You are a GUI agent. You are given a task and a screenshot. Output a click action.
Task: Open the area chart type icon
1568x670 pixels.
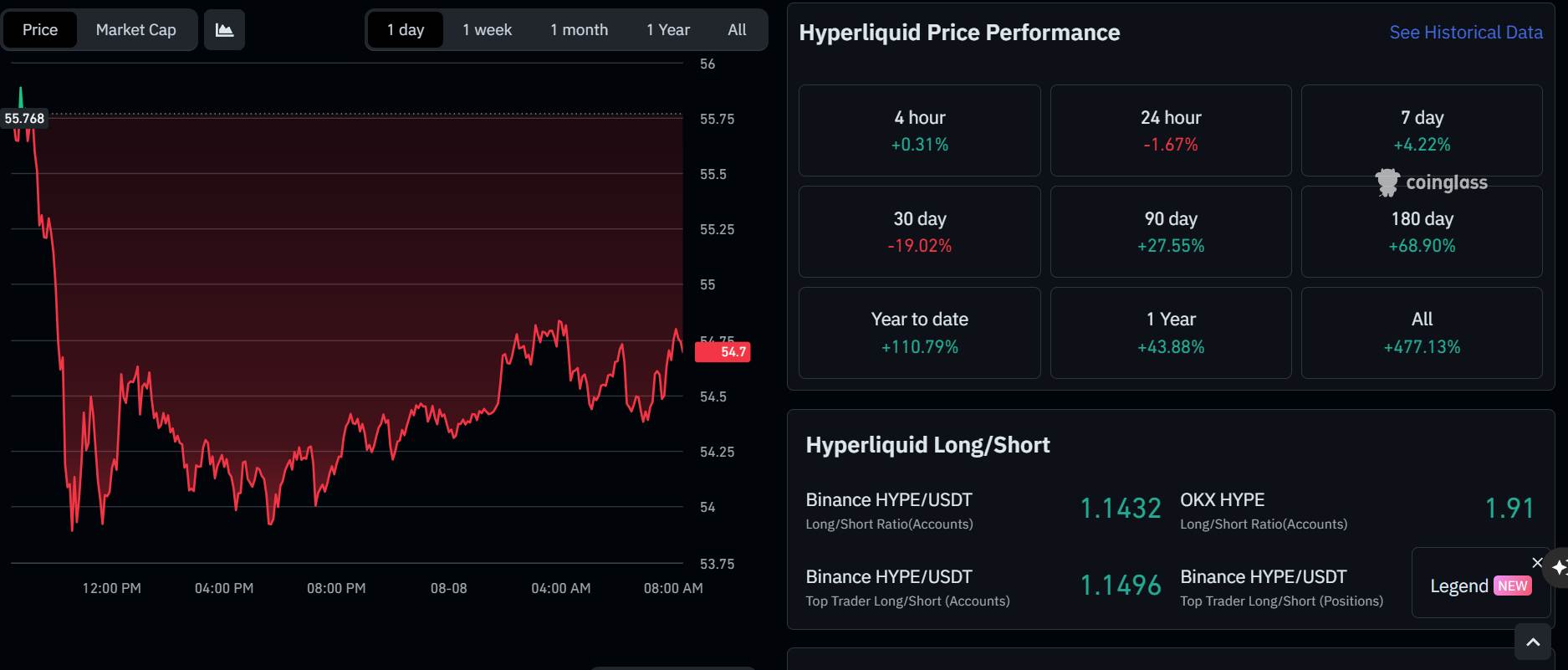click(224, 30)
